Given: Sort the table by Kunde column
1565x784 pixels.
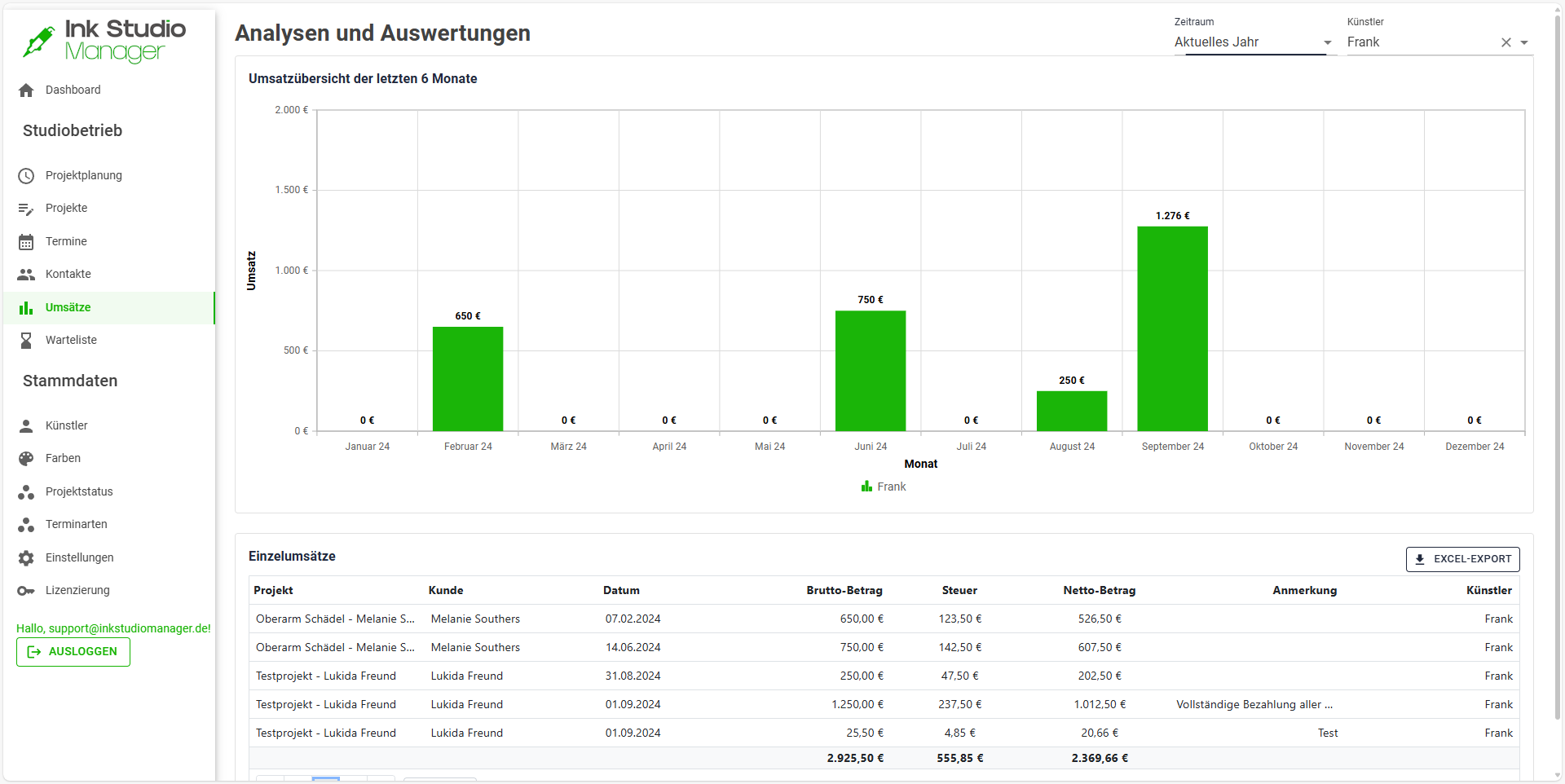Looking at the screenshot, I should coord(446,591).
